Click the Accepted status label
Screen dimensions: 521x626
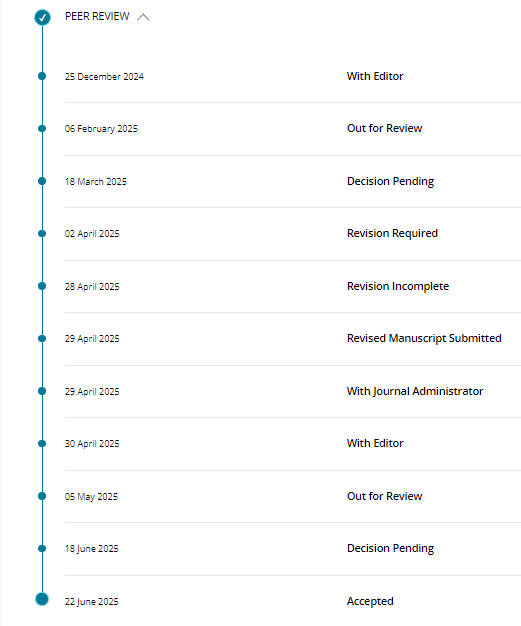point(370,601)
